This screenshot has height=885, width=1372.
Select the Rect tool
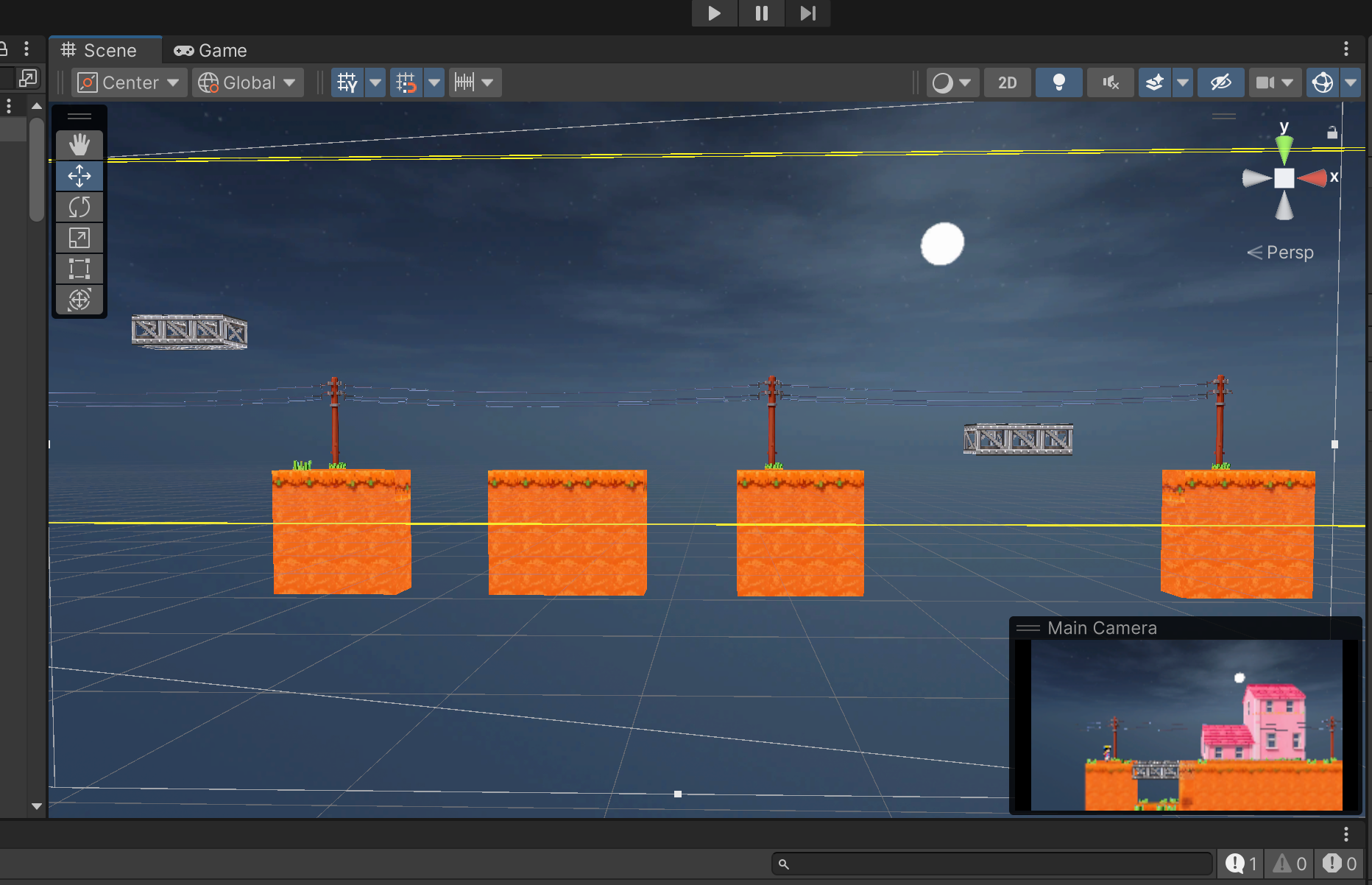click(79, 269)
